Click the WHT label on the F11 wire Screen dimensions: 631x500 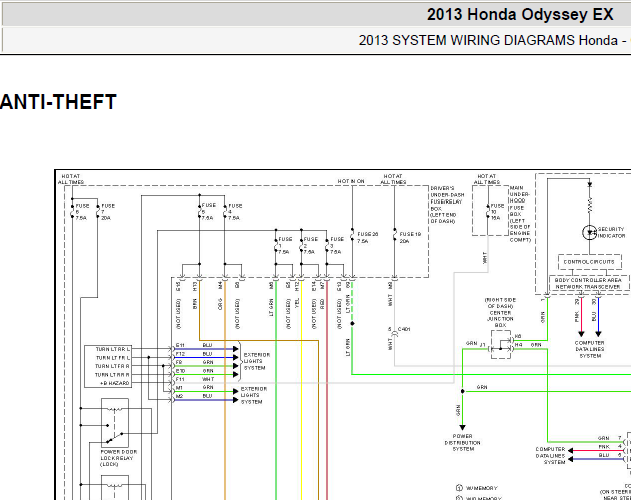[208, 379]
